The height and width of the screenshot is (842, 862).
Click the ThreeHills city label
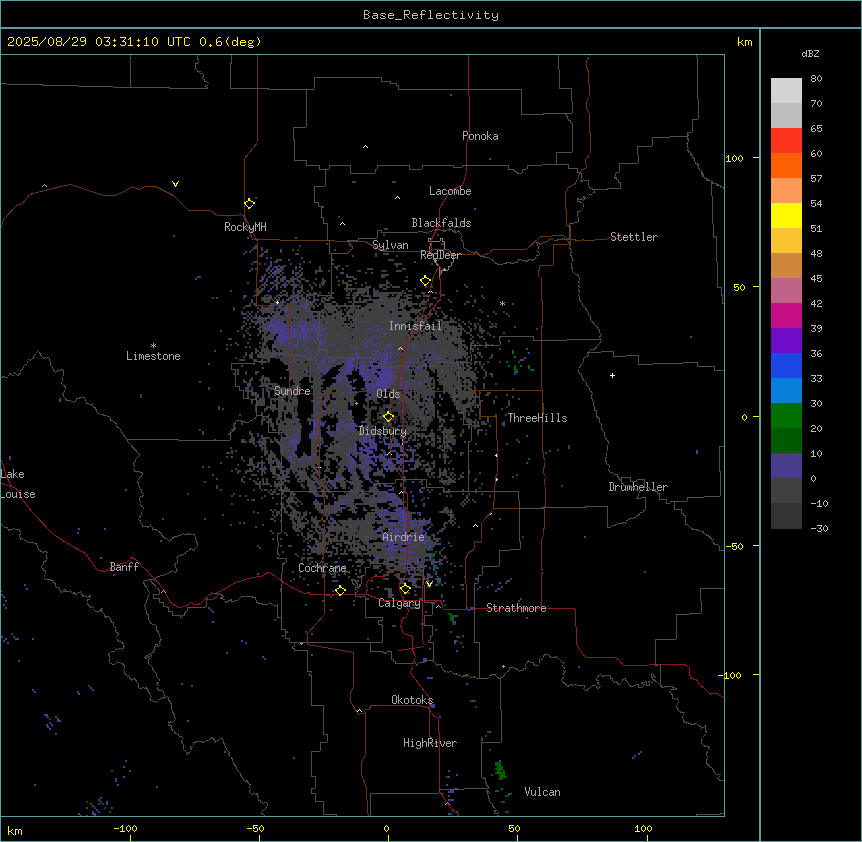[x=537, y=418]
